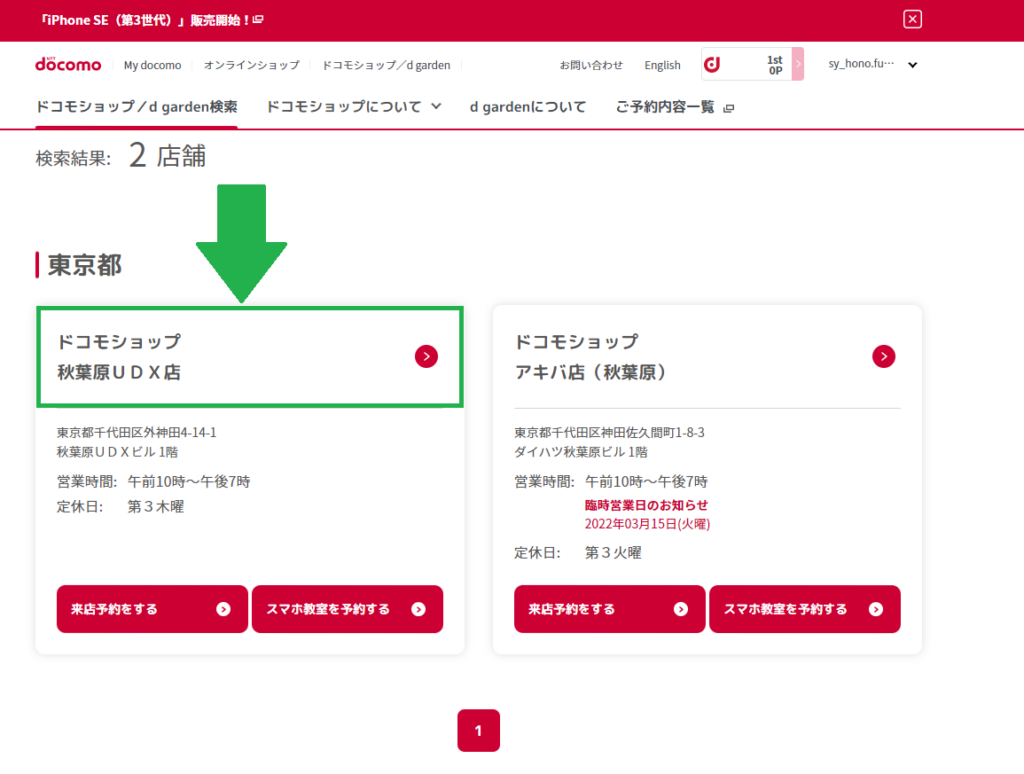Click red arrow icon for アキバ店
Viewport: 1024px width, 774px height.
pyautogui.click(x=884, y=357)
